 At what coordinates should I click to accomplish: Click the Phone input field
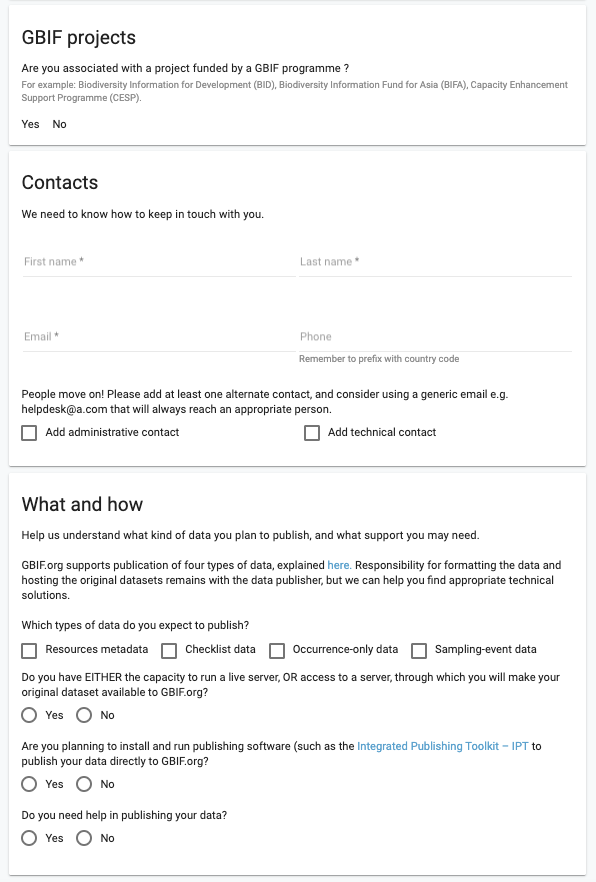coord(430,338)
